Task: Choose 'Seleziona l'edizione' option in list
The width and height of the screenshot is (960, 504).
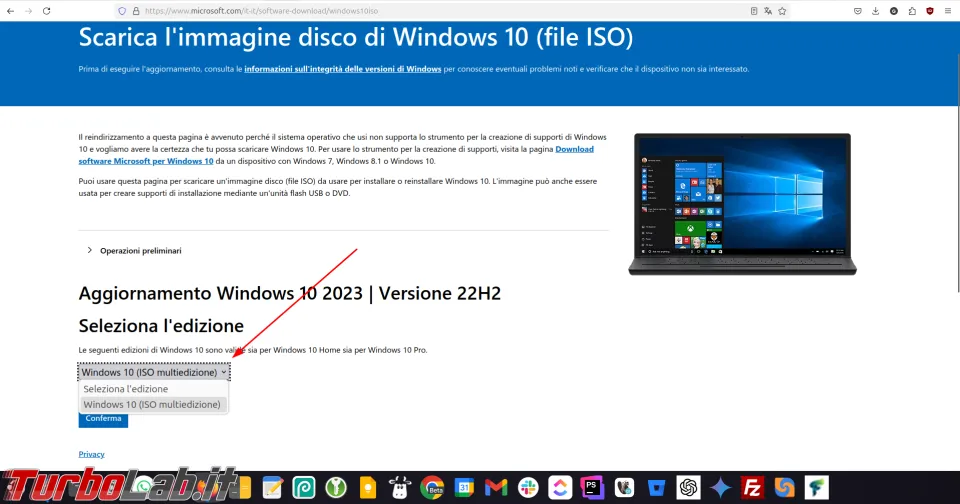Action: pyautogui.click(x=154, y=389)
